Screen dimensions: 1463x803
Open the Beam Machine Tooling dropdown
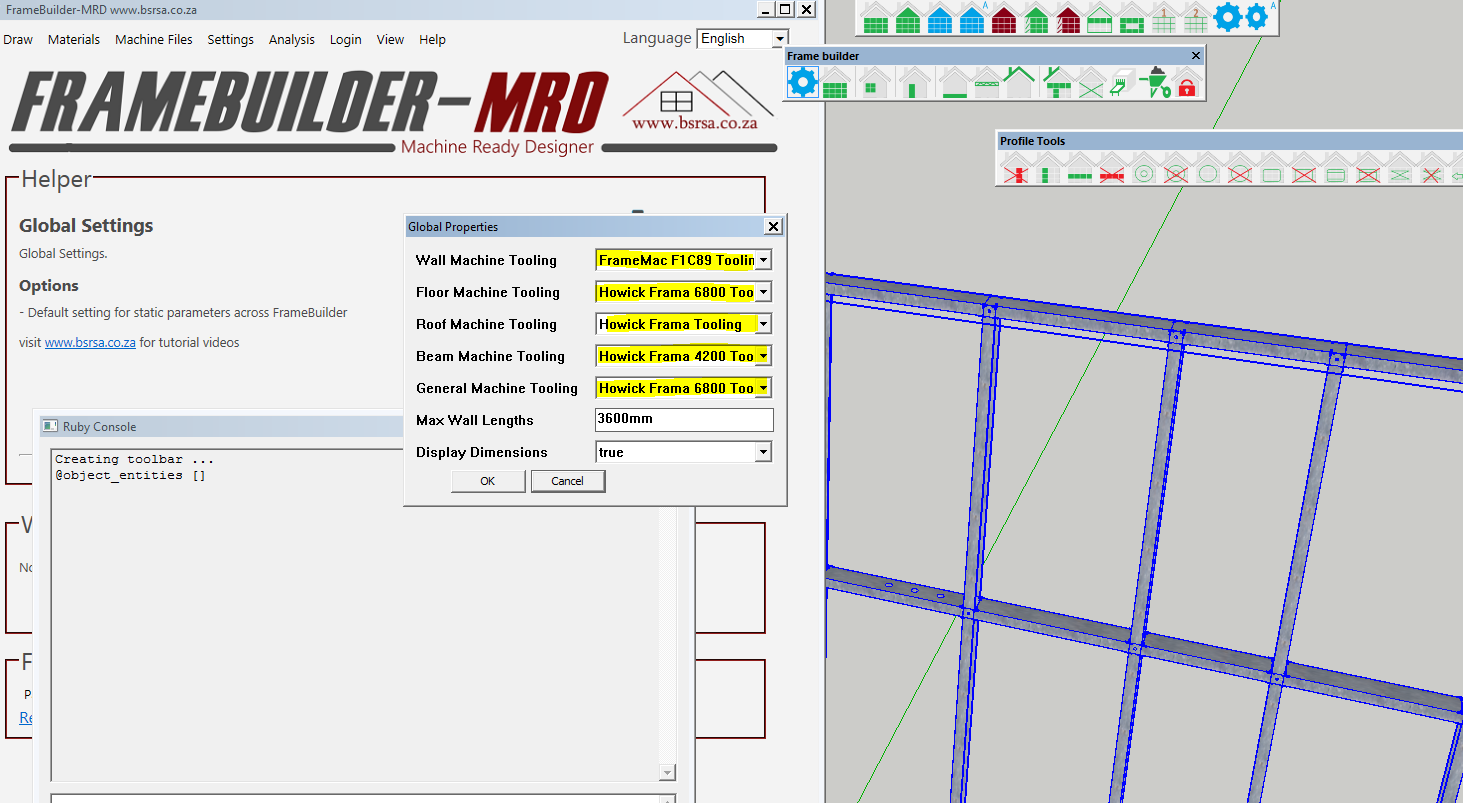(x=763, y=356)
